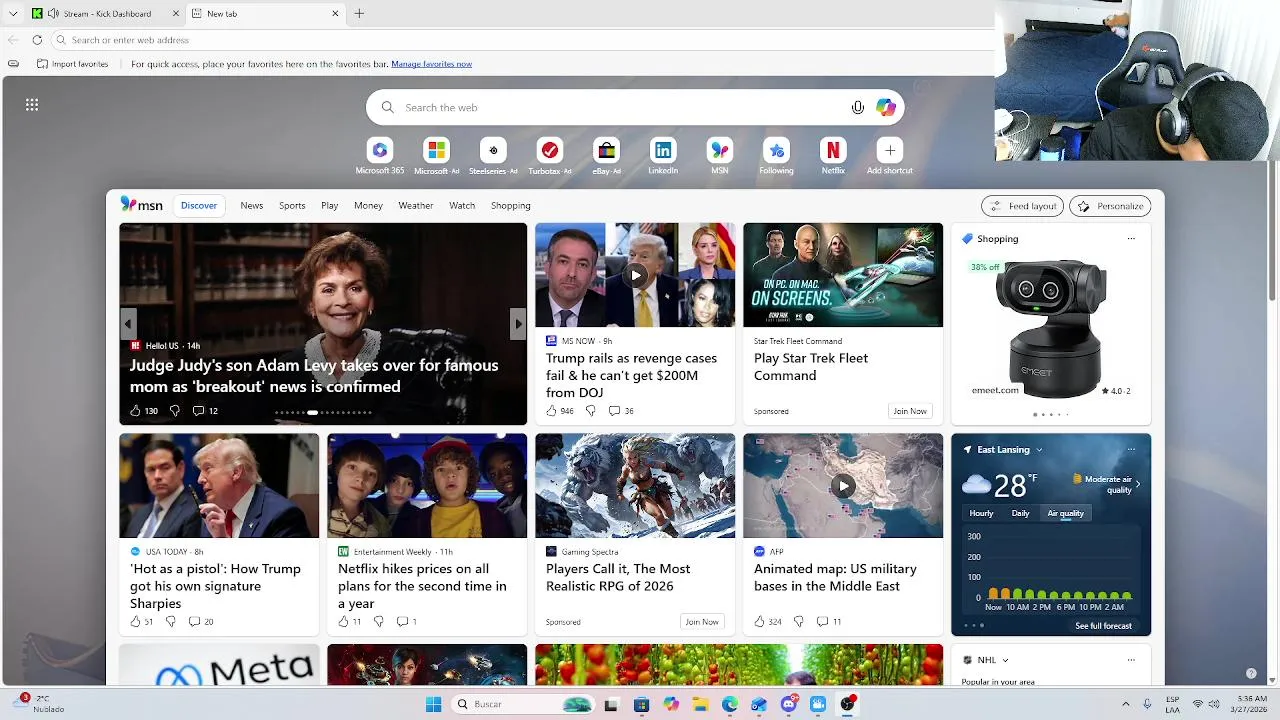Image resolution: width=1280 pixels, height=720 pixels.
Task: Open File Explorer from taskbar
Action: tap(700, 704)
